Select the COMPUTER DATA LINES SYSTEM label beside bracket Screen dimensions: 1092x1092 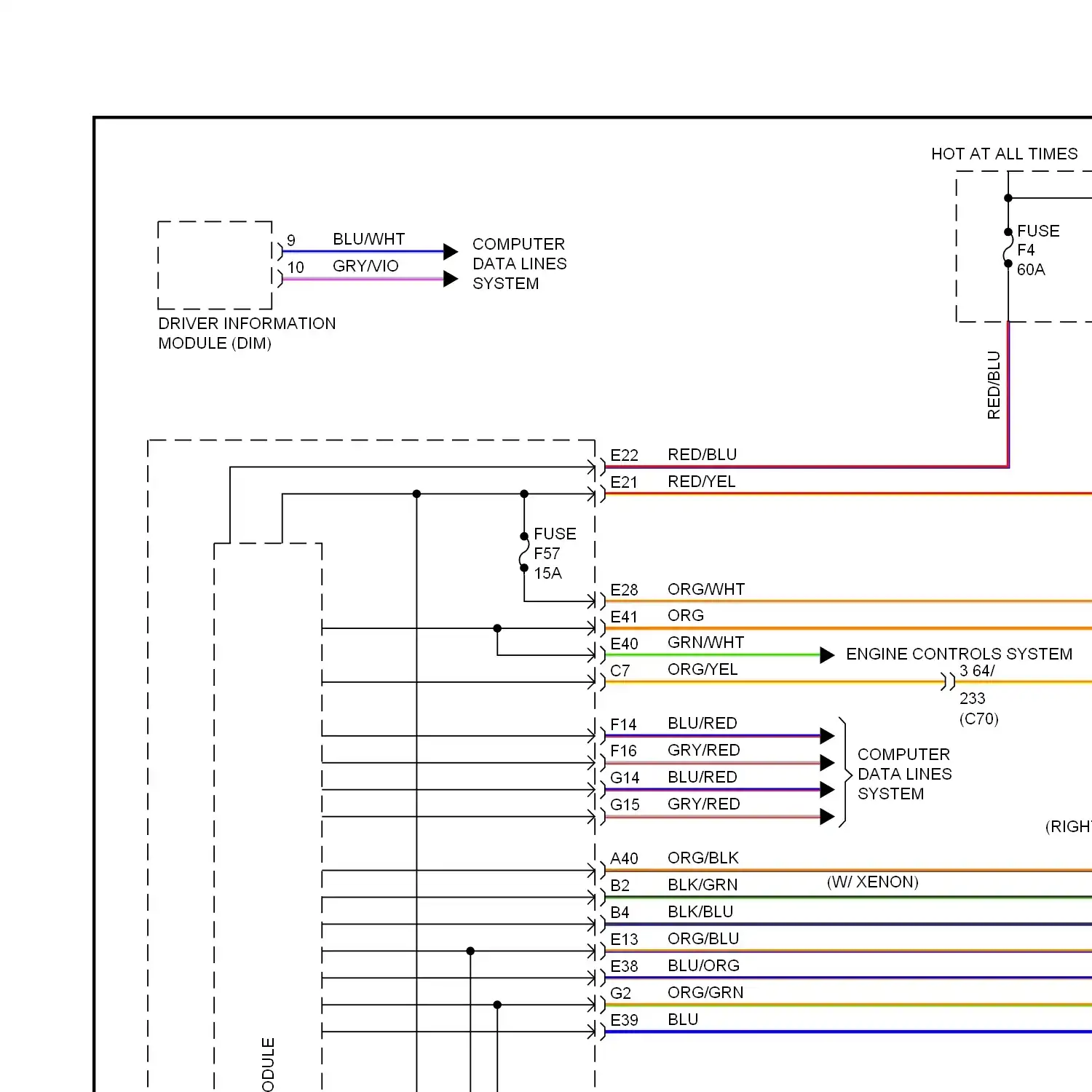[904, 774]
